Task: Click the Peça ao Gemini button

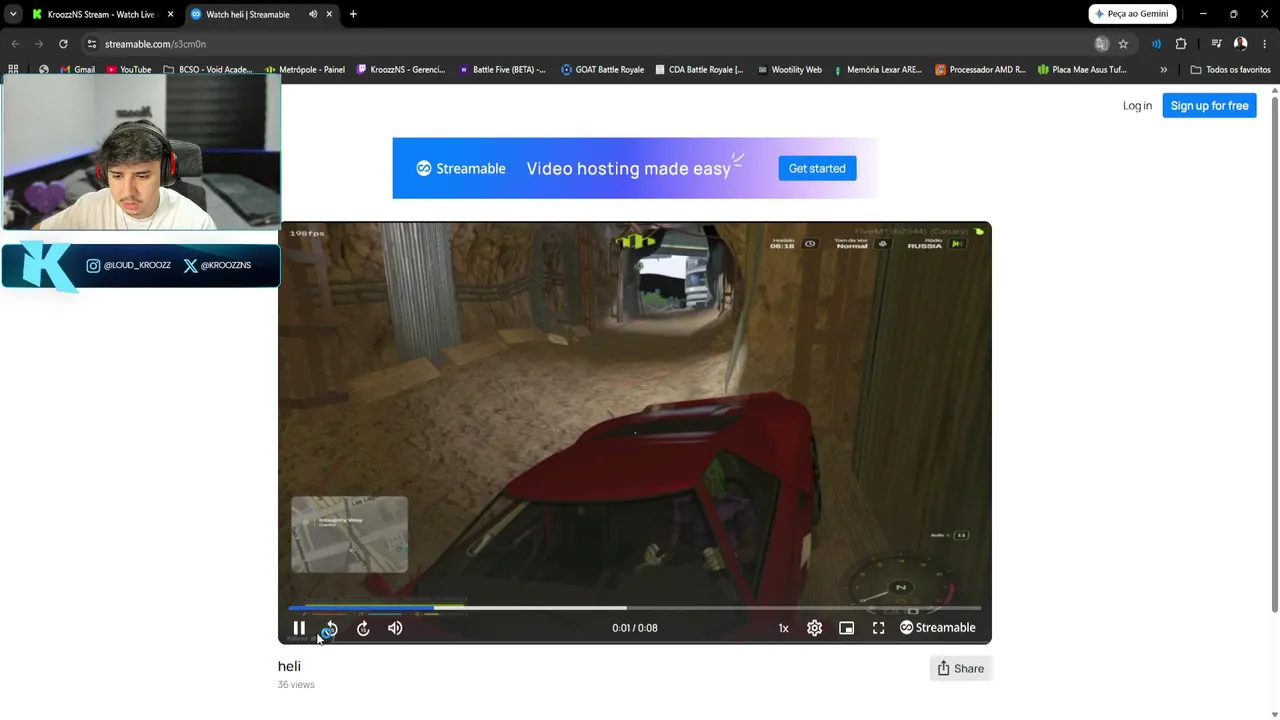Action: 1132,14
